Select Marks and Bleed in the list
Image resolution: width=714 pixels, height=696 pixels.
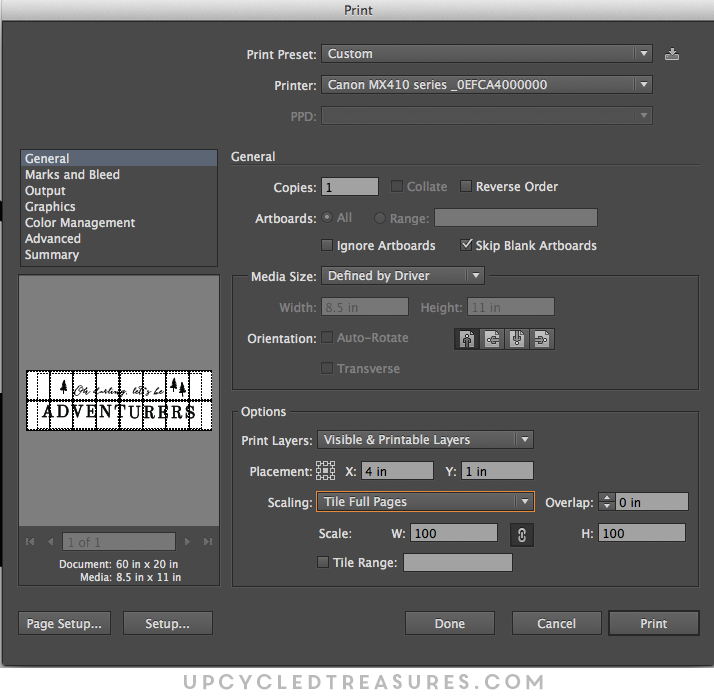click(72, 175)
